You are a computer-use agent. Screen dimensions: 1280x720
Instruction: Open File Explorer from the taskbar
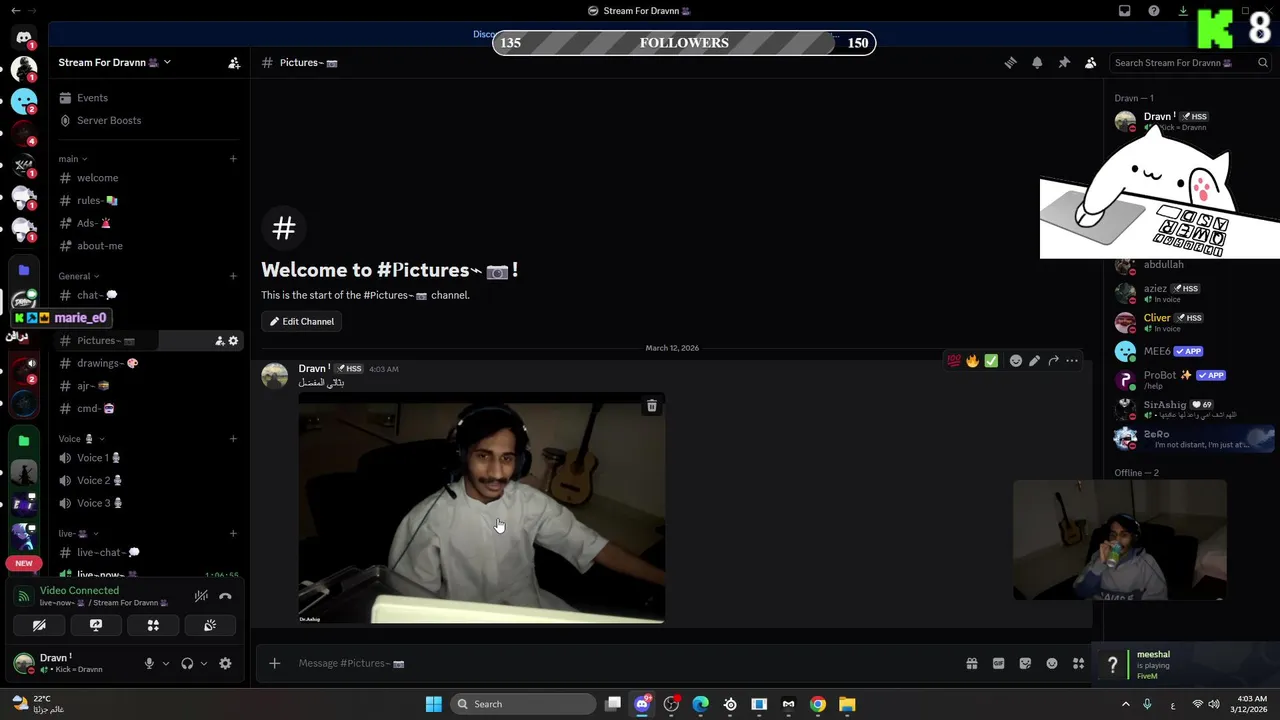point(846,704)
